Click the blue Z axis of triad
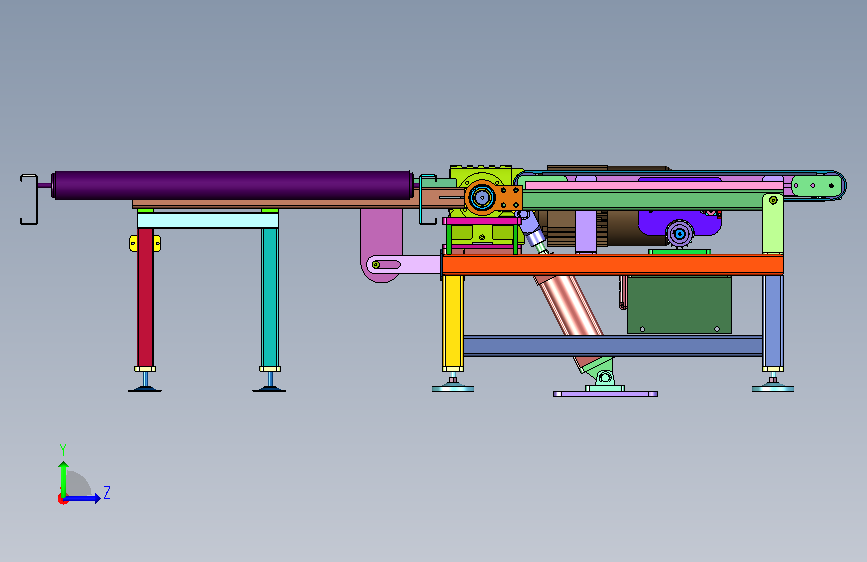The image size is (867, 562). coord(83,498)
